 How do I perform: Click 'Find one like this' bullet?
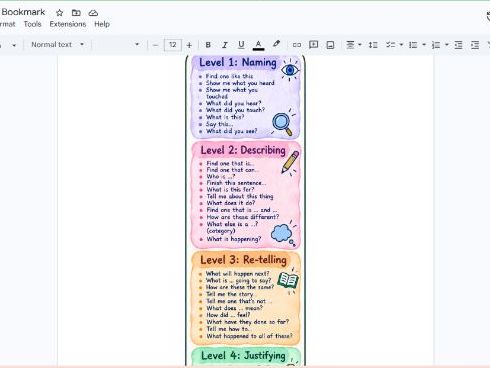pyautogui.click(x=229, y=76)
